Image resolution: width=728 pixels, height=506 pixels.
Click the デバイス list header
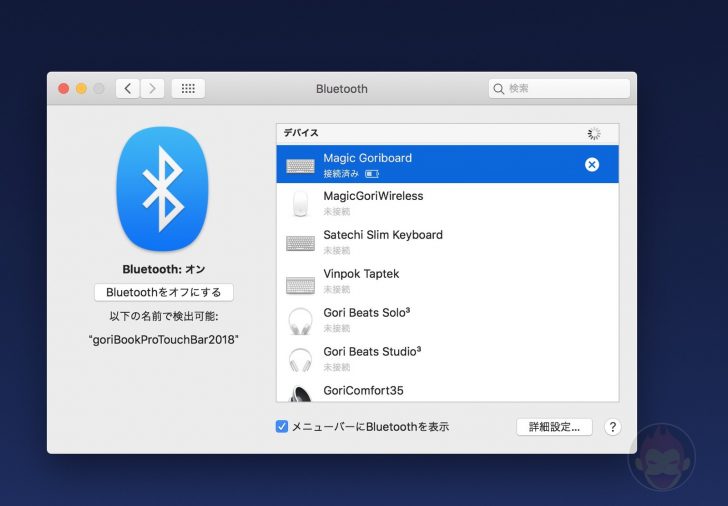point(301,133)
